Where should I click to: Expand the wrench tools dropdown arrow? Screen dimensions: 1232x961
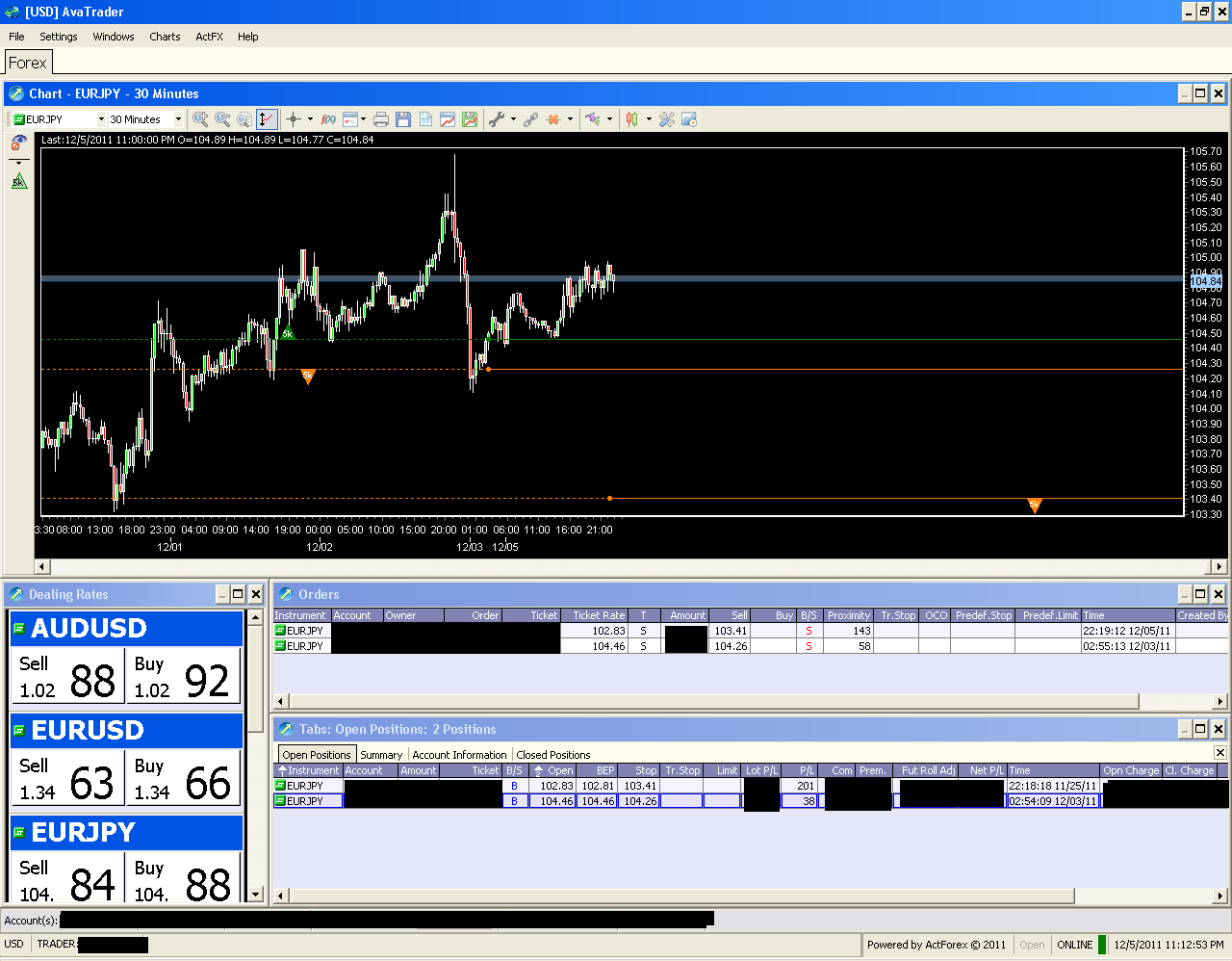pos(513,119)
